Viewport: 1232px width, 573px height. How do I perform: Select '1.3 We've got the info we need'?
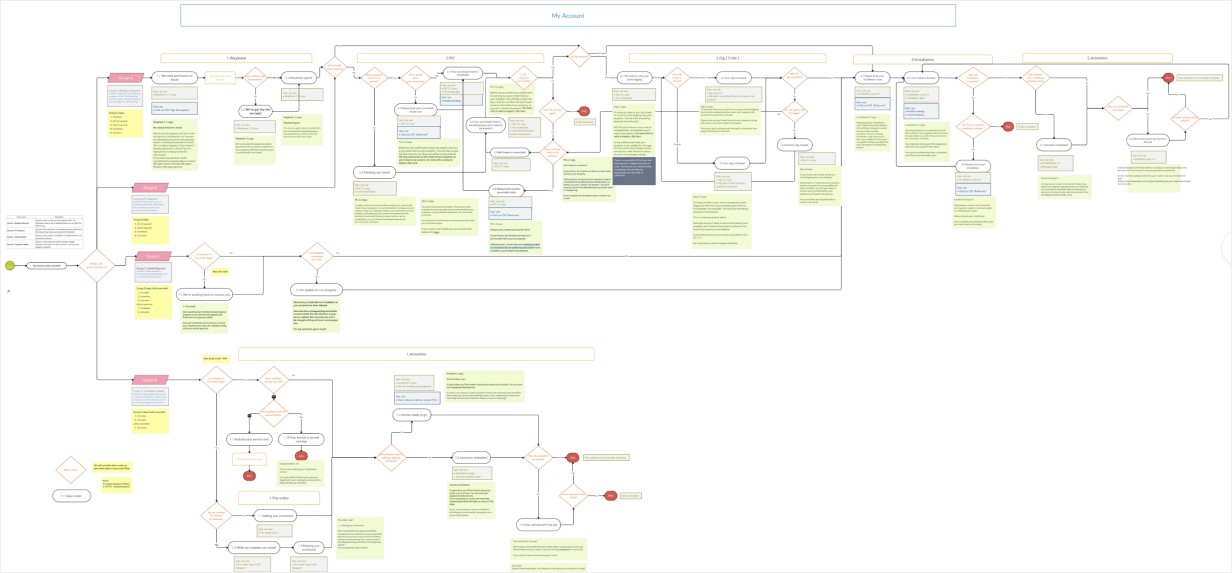point(256,111)
